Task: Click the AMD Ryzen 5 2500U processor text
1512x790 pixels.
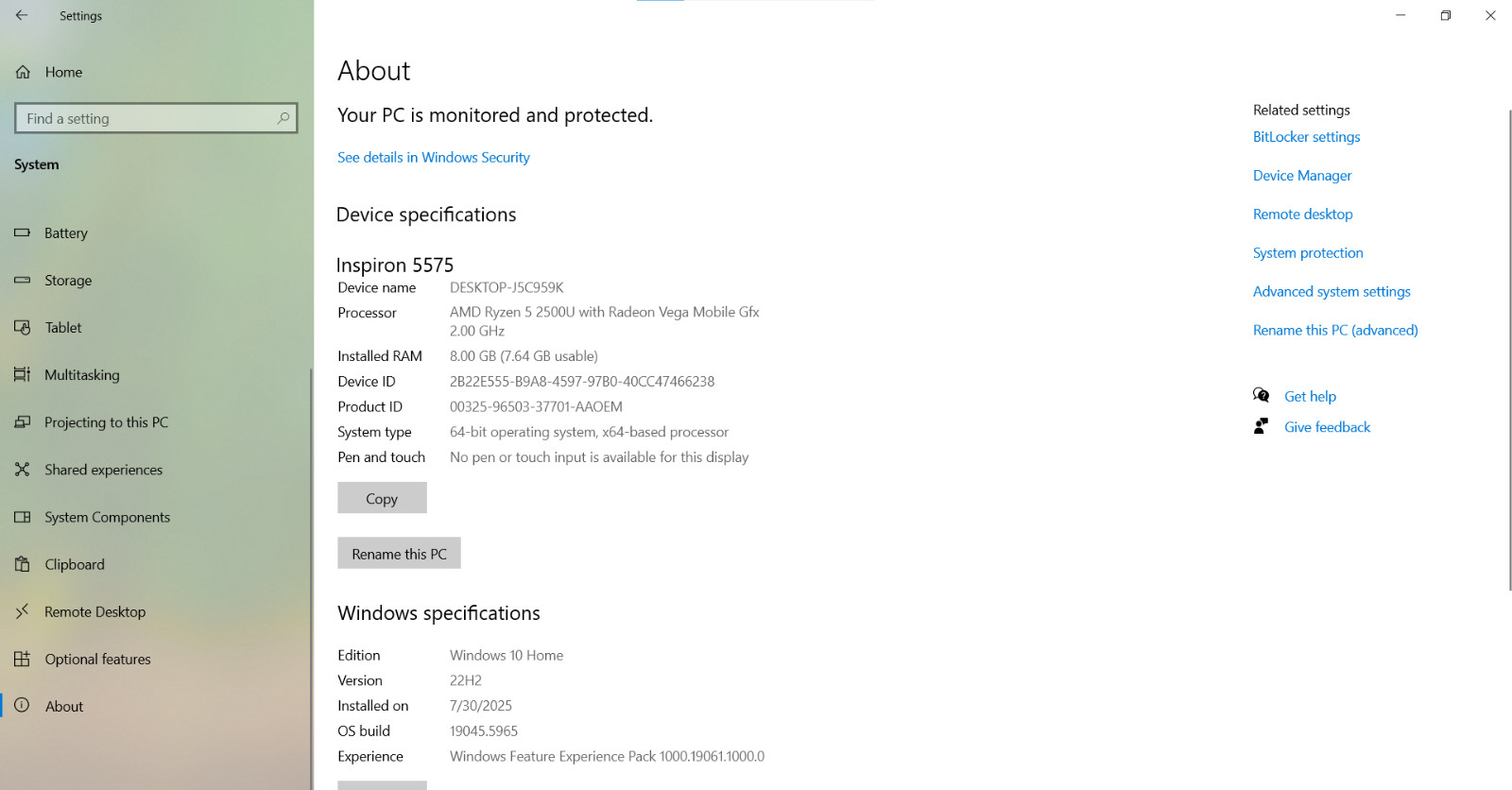Action: (x=605, y=321)
